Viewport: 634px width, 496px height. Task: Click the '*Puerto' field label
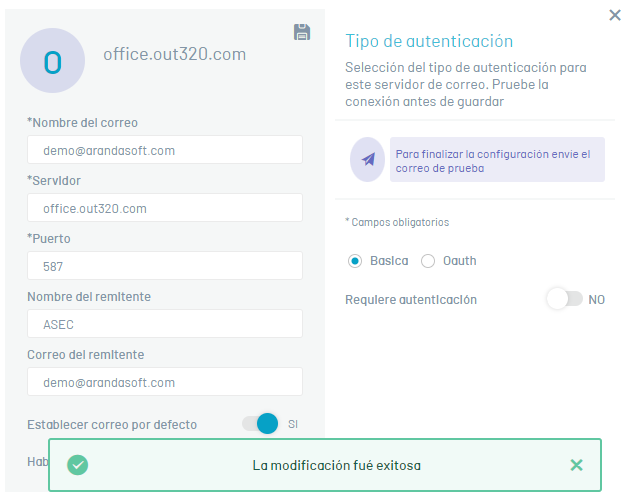coord(49,239)
